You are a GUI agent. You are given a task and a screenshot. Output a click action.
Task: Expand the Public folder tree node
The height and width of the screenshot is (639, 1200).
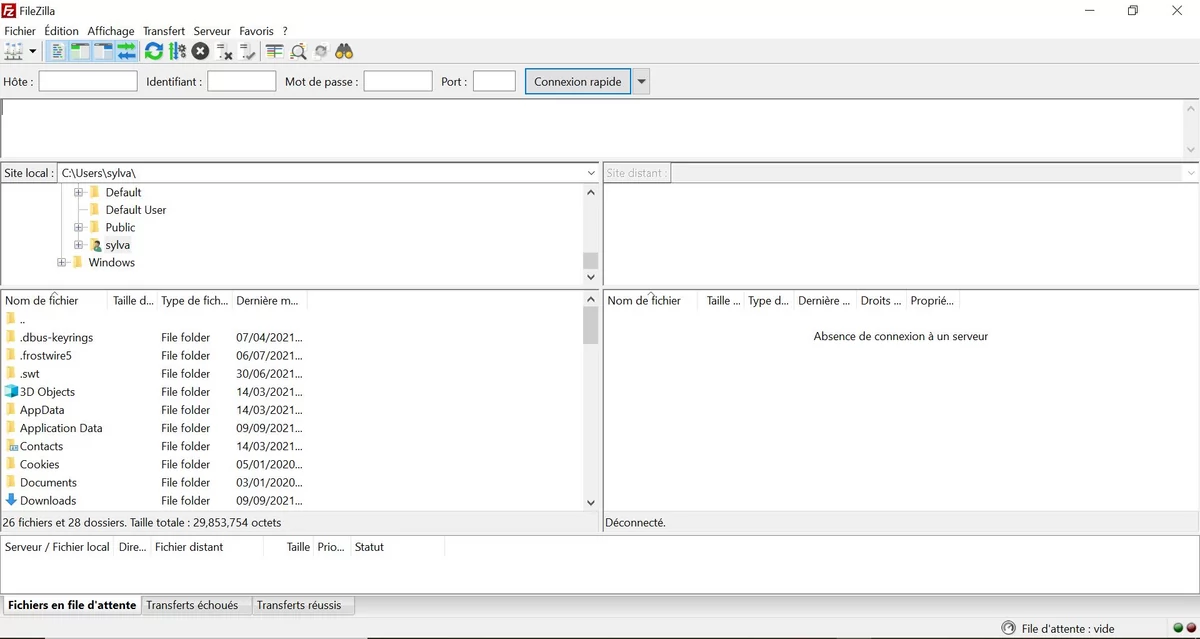point(78,227)
